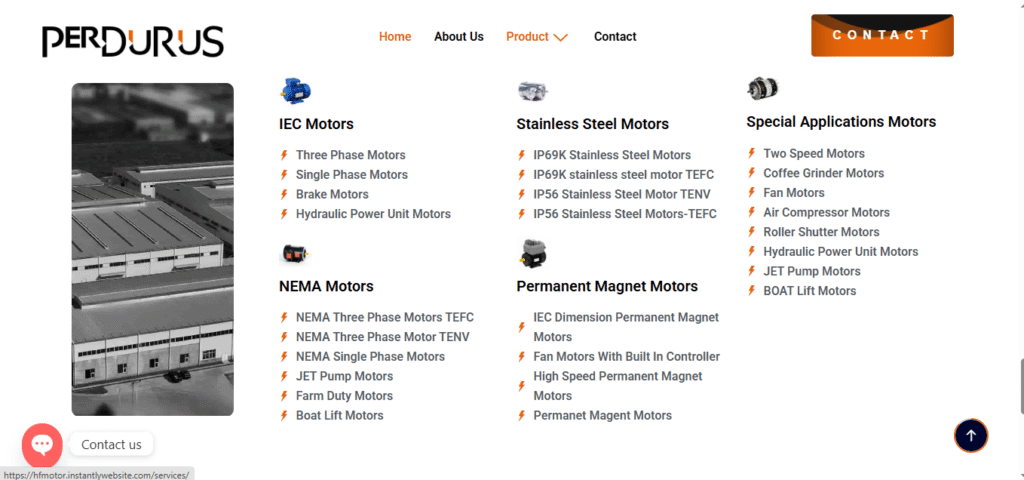Open Farm Duty Motors link
This screenshot has width=1024, height=480.
(344, 396)
